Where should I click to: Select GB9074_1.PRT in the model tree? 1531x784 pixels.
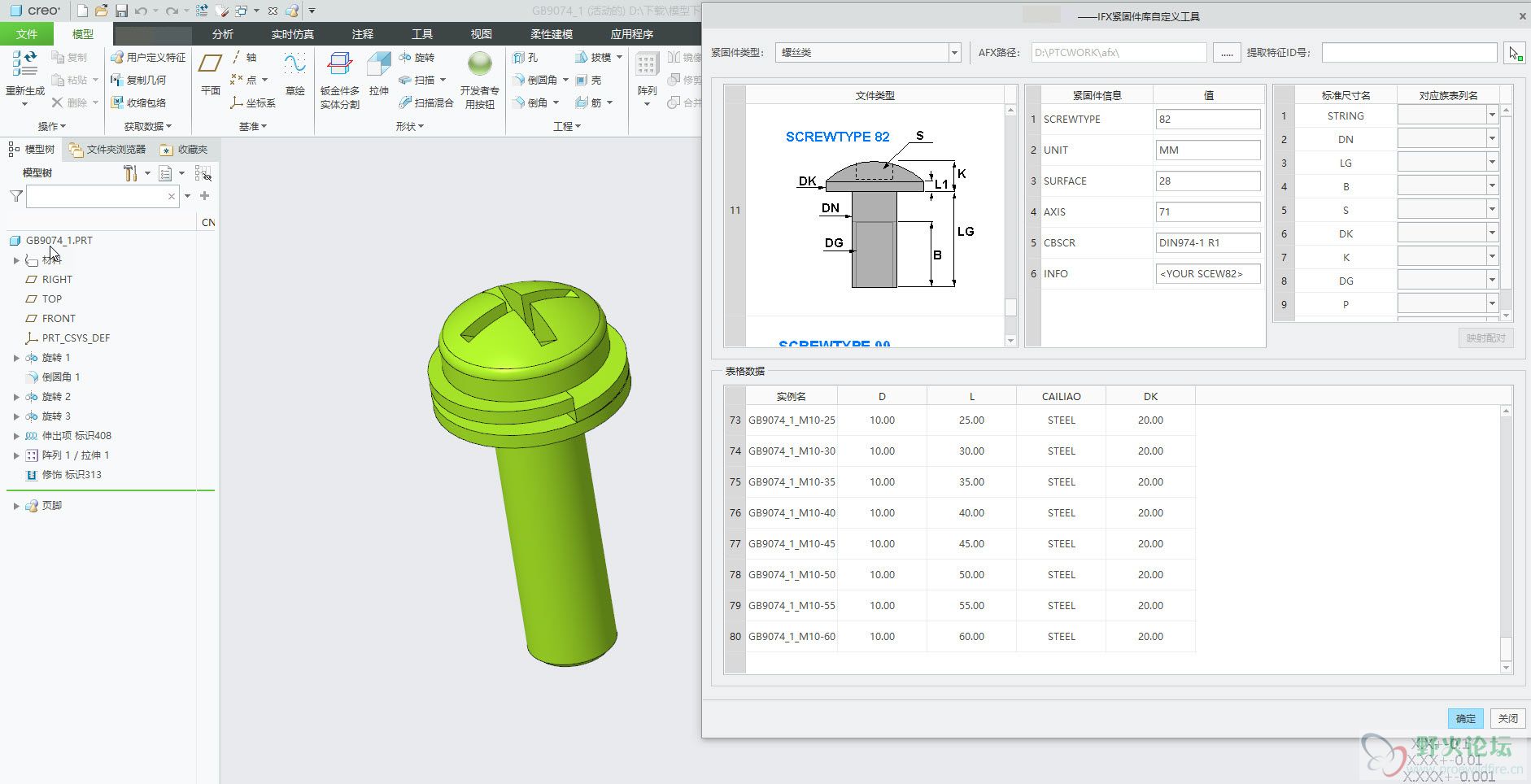click(59, 241)
